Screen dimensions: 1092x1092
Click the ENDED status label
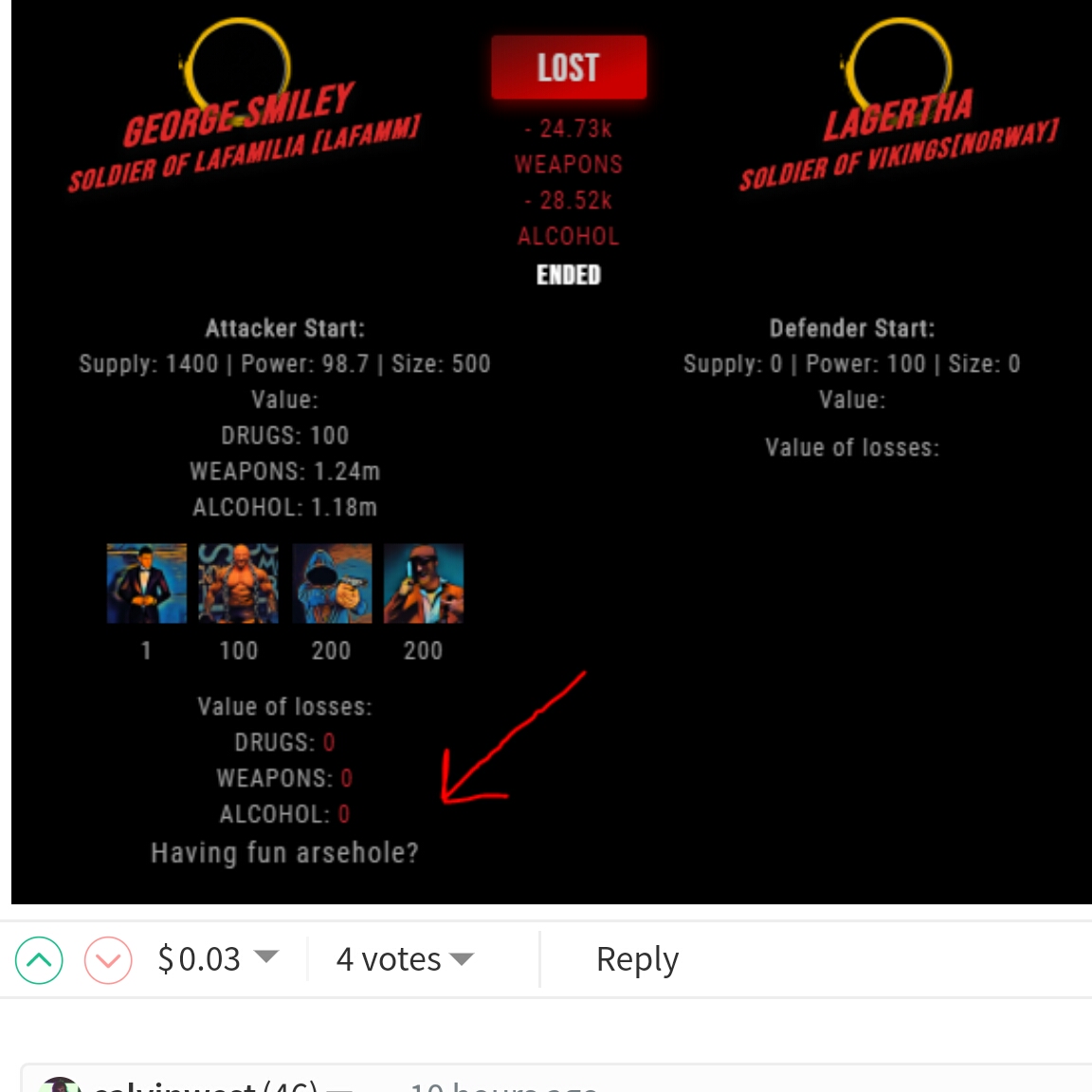(x=569, y=275)
